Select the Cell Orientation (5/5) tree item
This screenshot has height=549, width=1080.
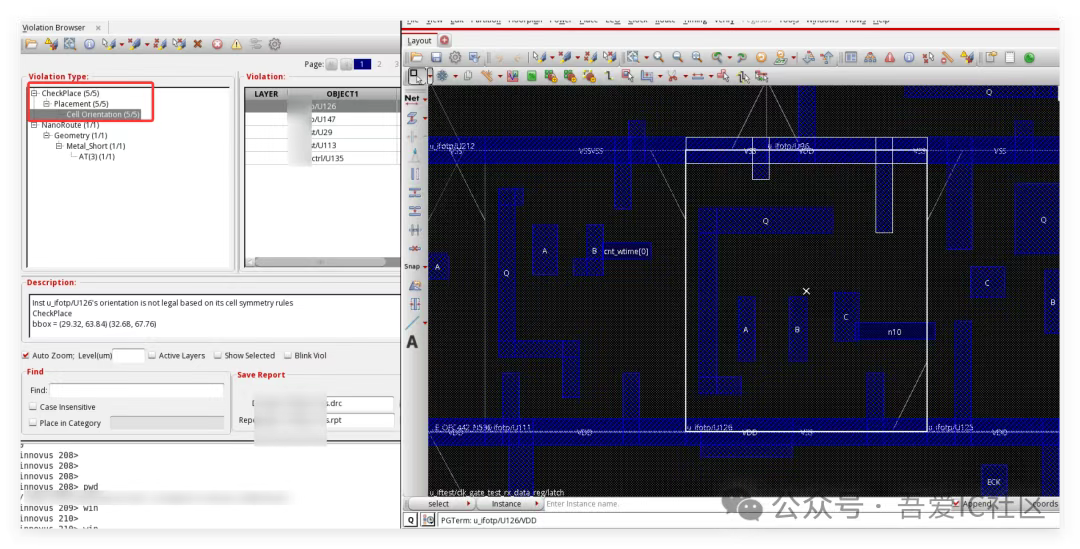coord(103,114)
